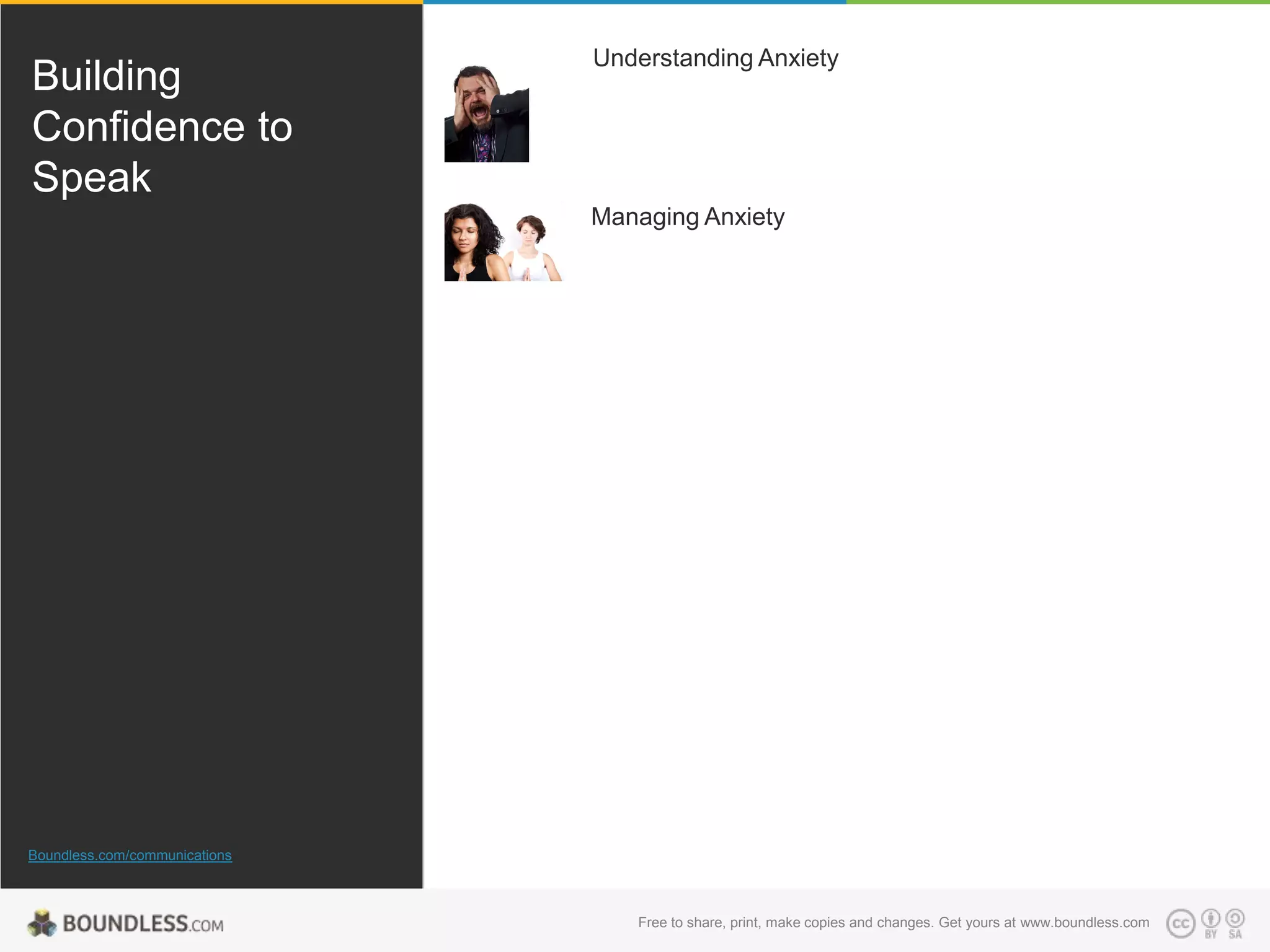Click the stressed man thumbnail image
The height and width of the screenshot is (952, 1270).
pyautogui.click(x=486, y=114)
